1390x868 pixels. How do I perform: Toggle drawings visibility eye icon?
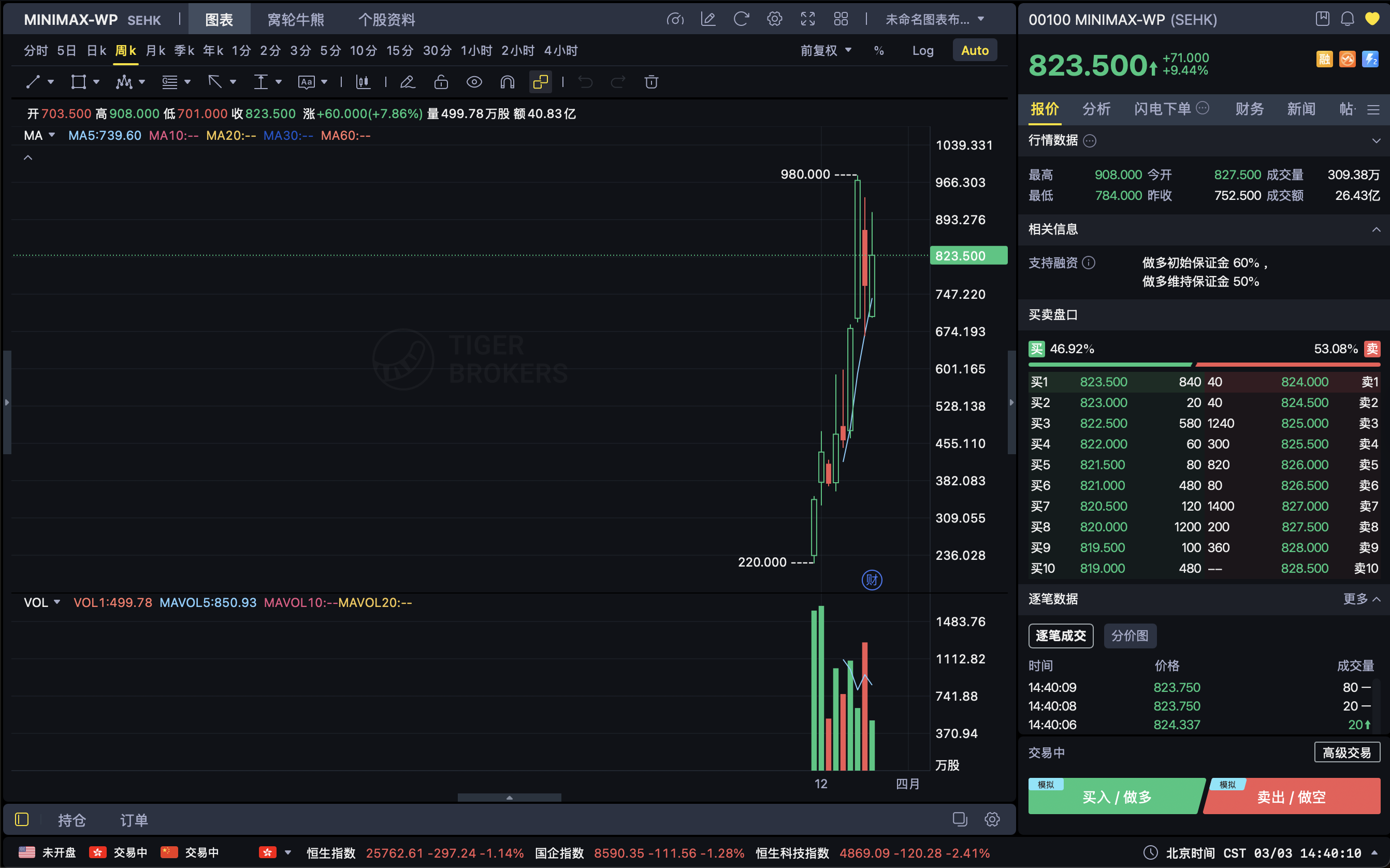click(x=474, y=82)
